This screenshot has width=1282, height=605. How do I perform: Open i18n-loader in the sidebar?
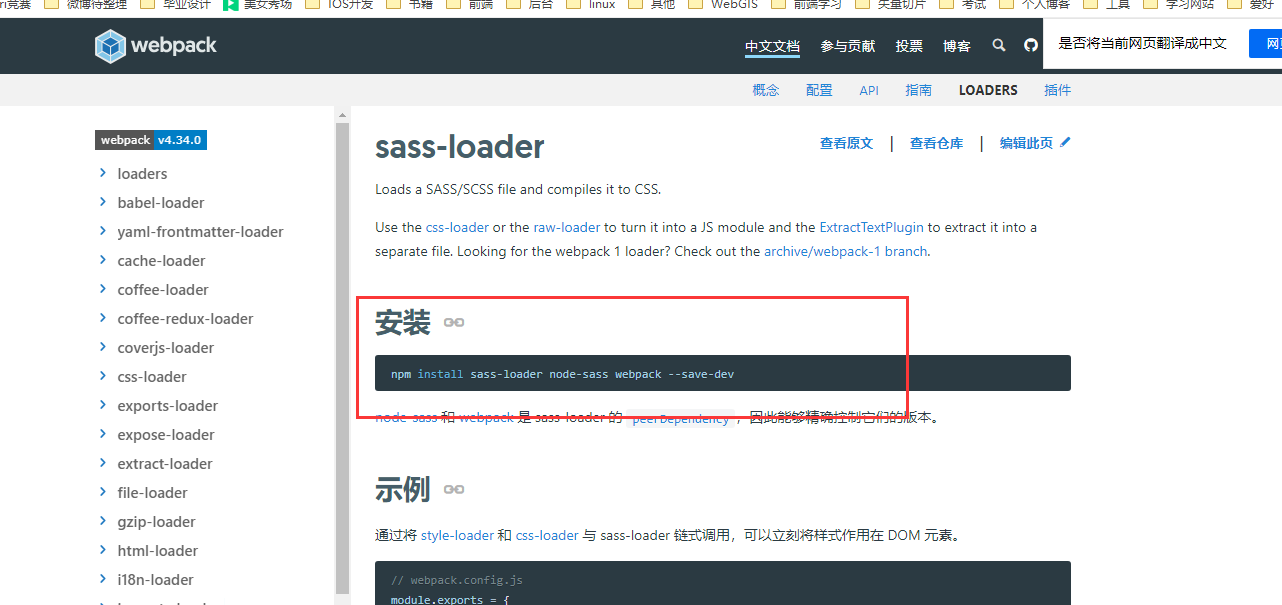[x=155, y=580]
